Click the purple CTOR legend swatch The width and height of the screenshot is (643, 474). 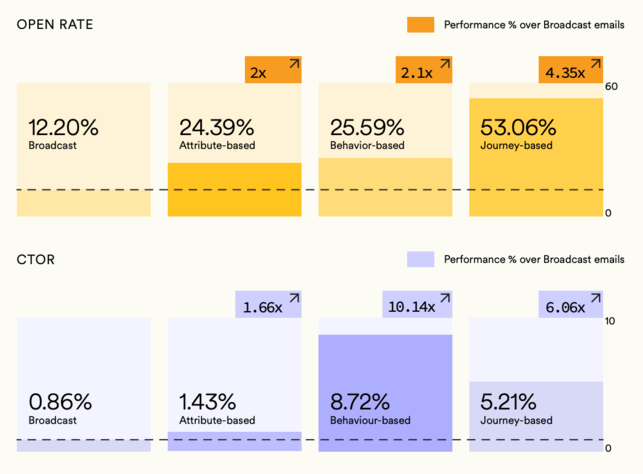(x=420, y=259)
